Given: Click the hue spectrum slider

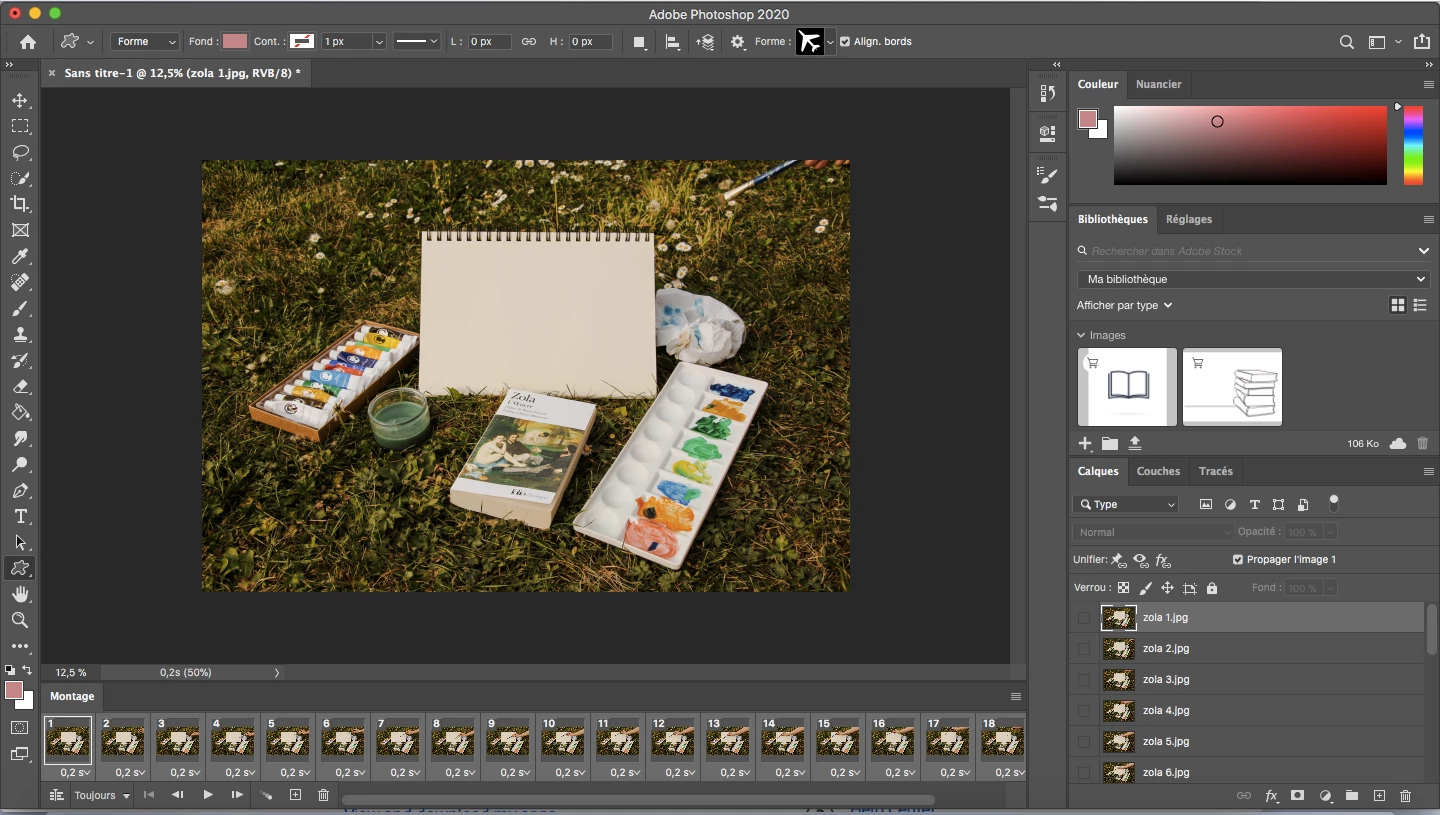Looking at the screenshot, I should pos(1413,145).
